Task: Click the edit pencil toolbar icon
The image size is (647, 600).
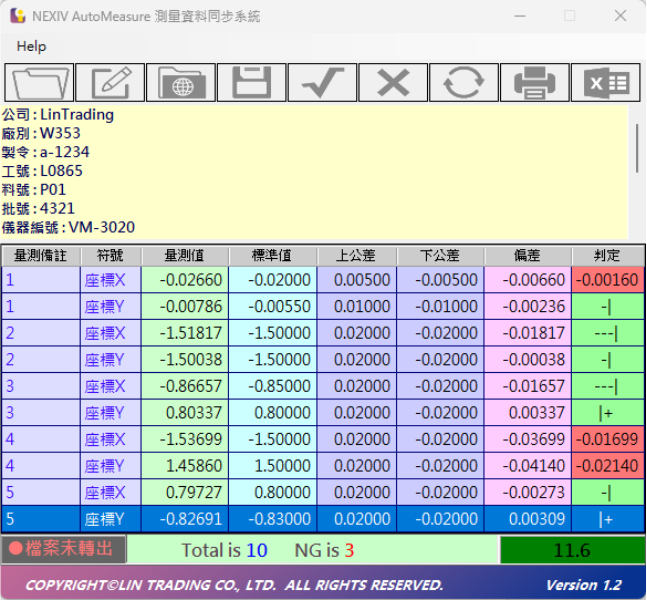Action: [x=110, y=83]
